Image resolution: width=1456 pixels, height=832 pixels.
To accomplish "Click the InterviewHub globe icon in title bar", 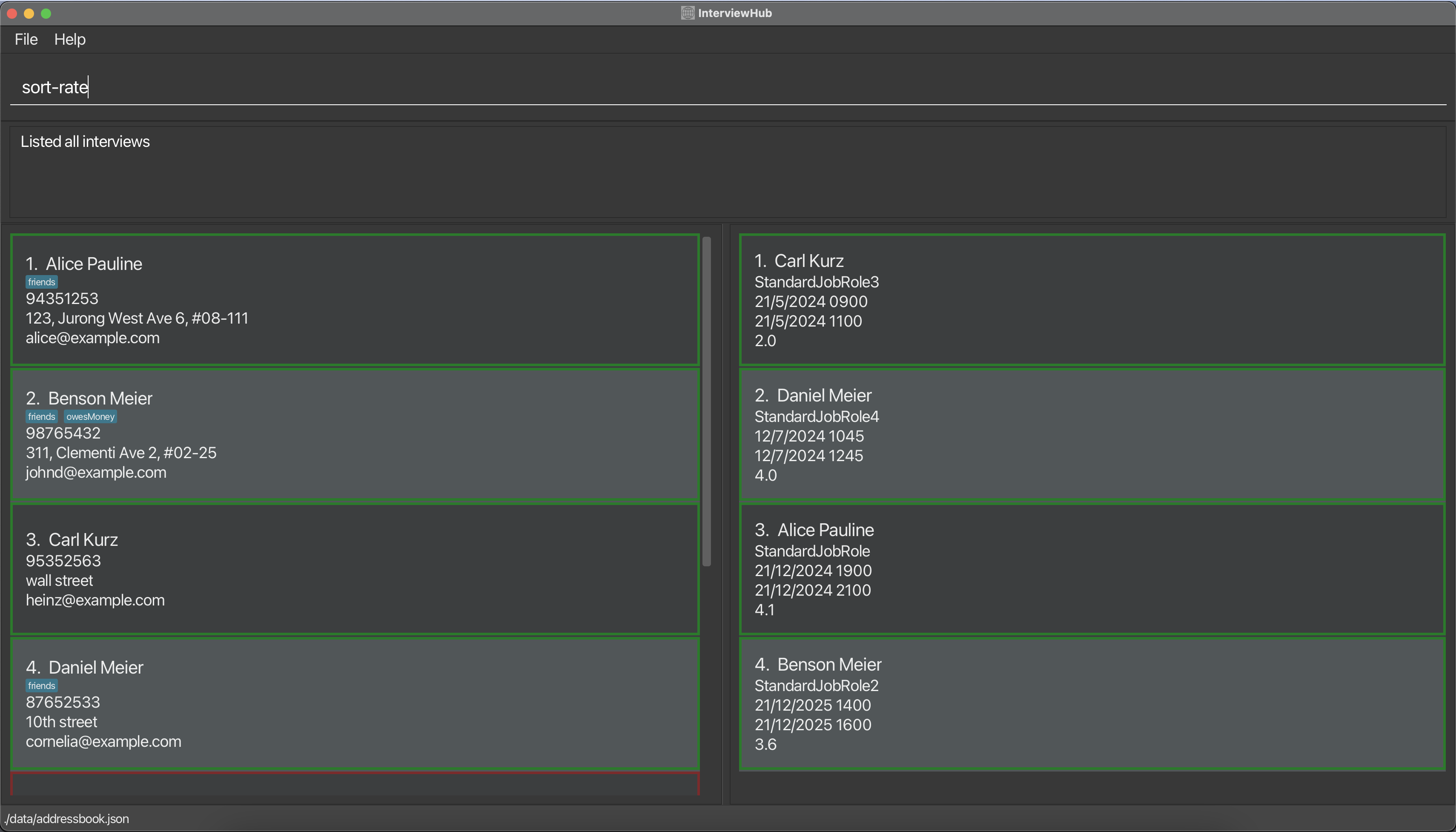I will [688, 13].
